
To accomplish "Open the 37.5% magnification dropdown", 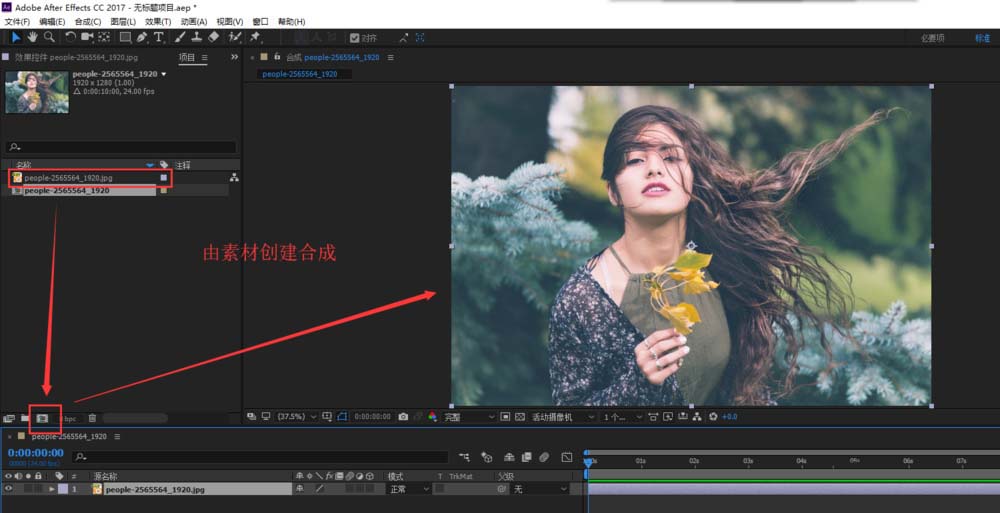I will tap(297, 417).
